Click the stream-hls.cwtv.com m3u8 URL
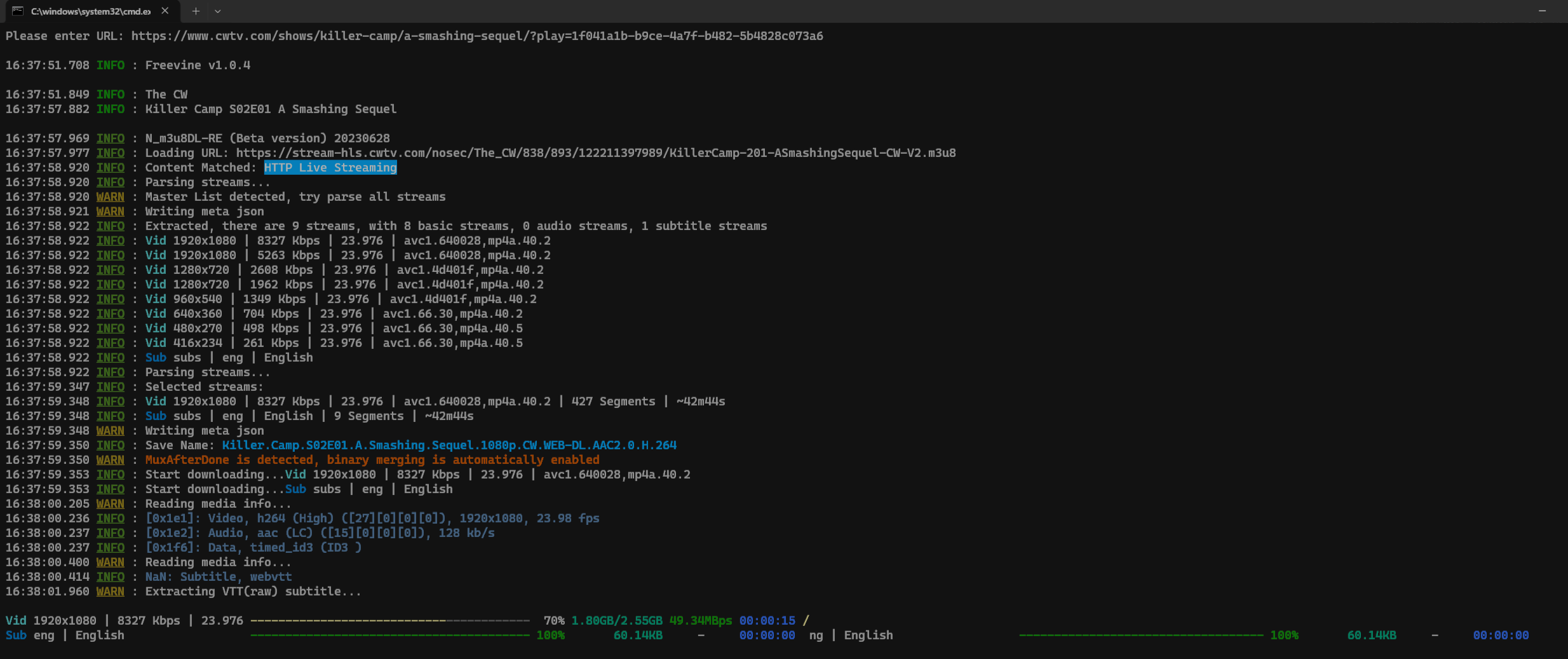Screen dimensions: 1568x659 [x=595, y=153]
